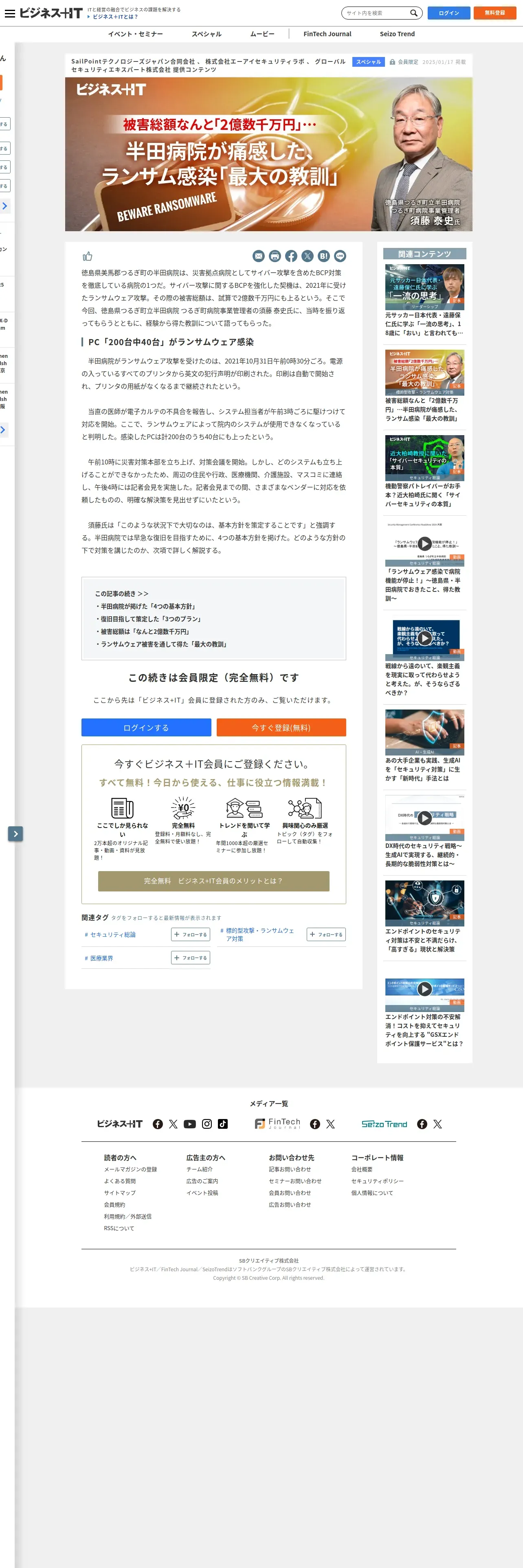The width and height of the screenshot is (523, 1568).
Task: Open FinTech Journal Facebook icon
Action: click(315, 1123)
